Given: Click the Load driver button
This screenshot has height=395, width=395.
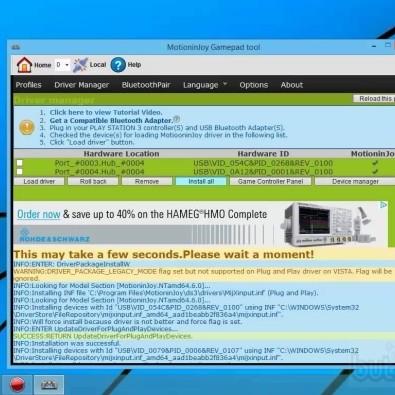Looking at the screenshot, I should click(39, 181).
